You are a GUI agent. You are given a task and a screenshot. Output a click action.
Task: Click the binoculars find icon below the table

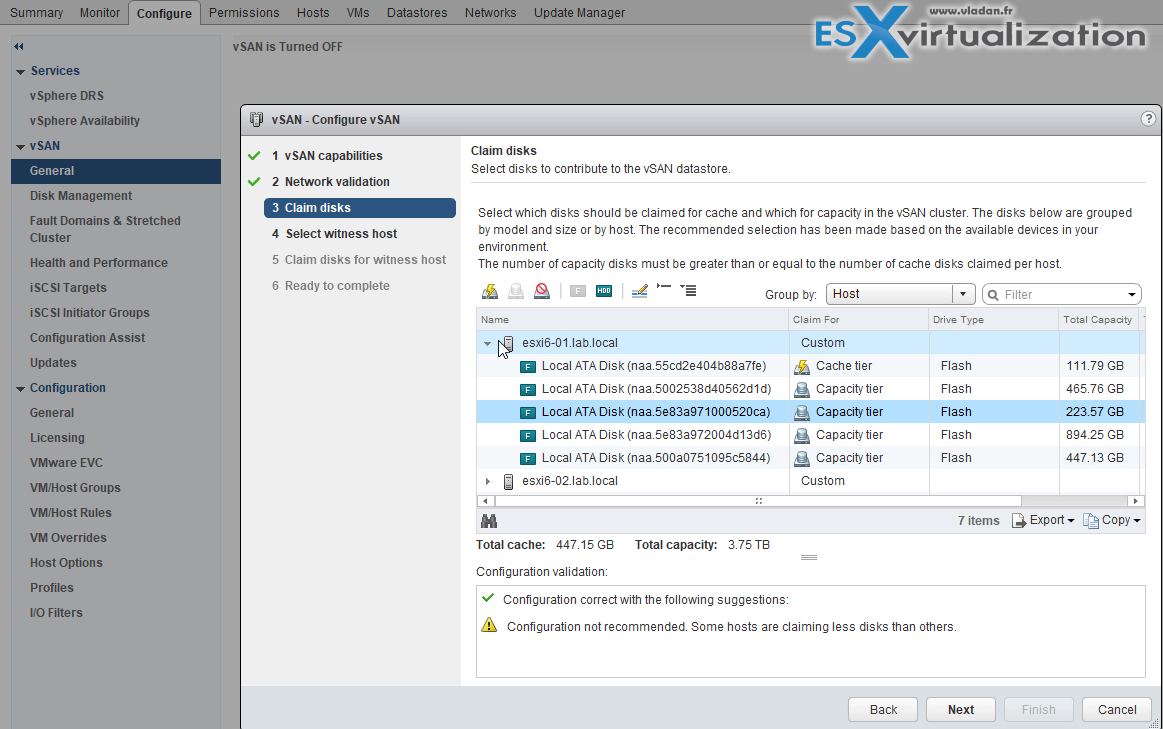(x=489, y=521)
